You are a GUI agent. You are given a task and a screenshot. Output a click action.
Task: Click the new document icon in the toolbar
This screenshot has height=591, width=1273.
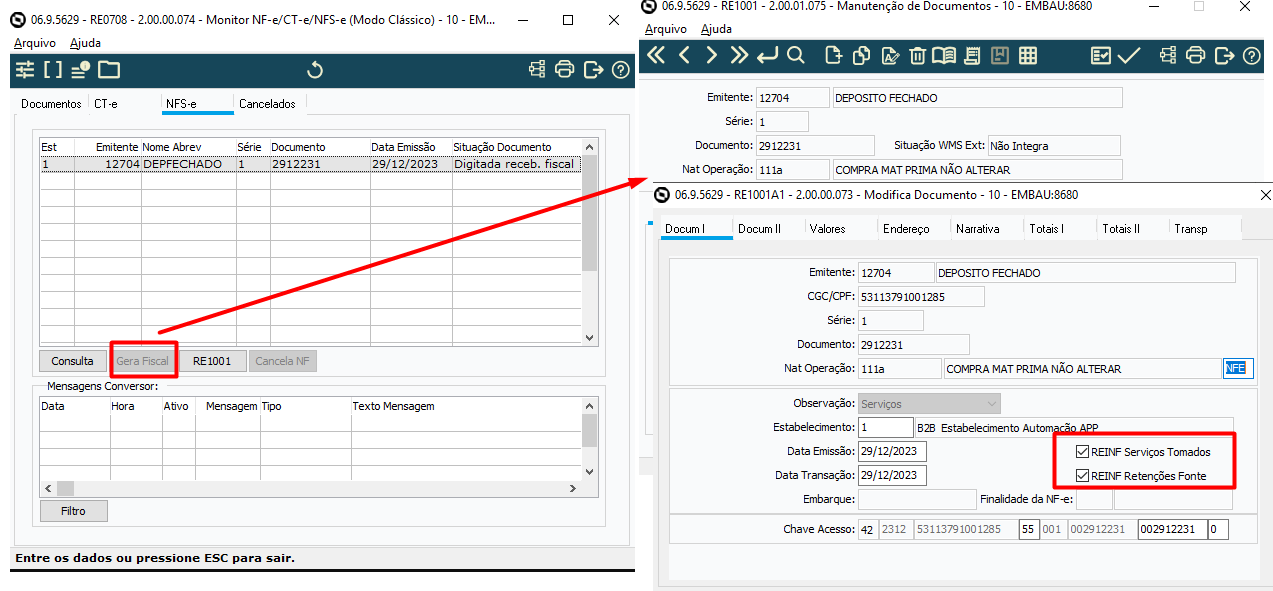[x=832, y=56]
